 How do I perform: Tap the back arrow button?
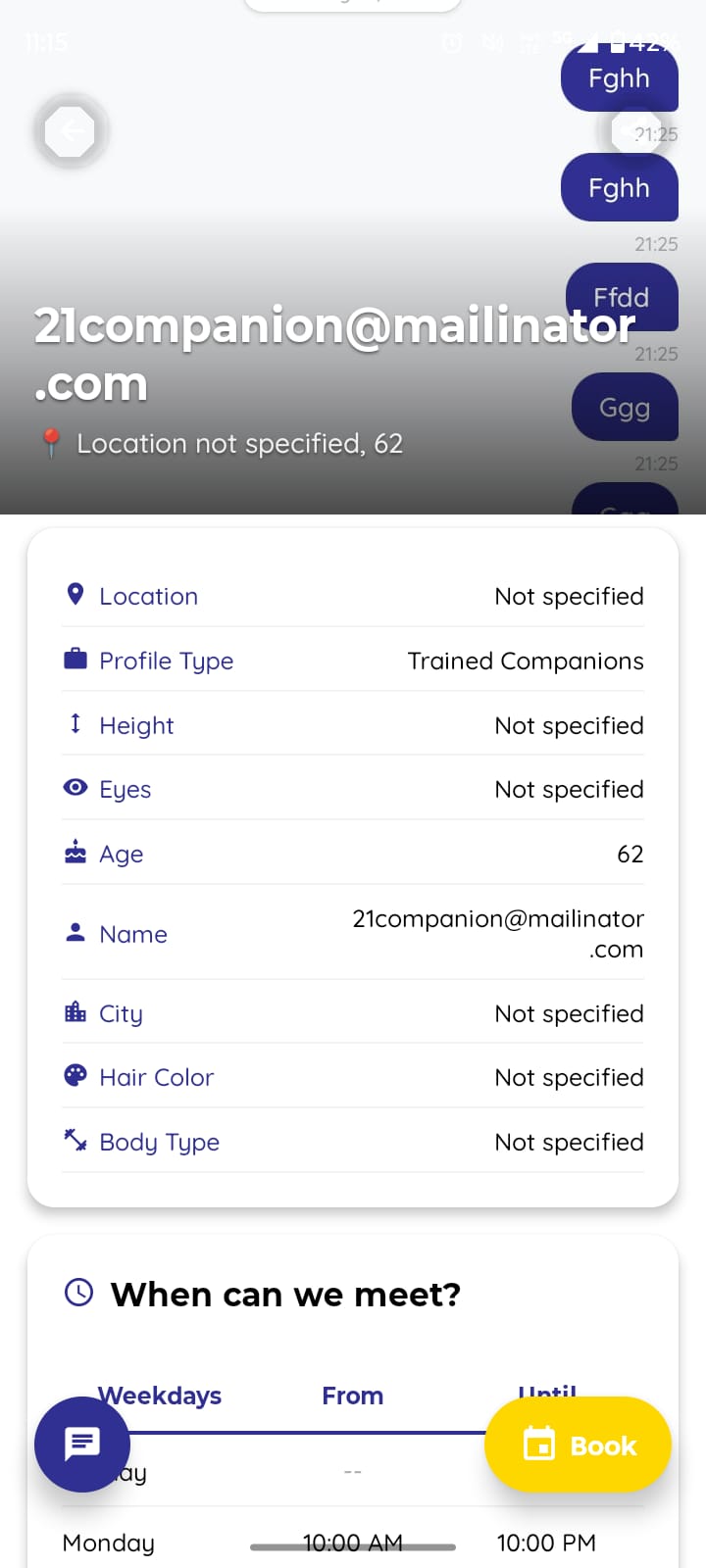[x=71, y=131]
